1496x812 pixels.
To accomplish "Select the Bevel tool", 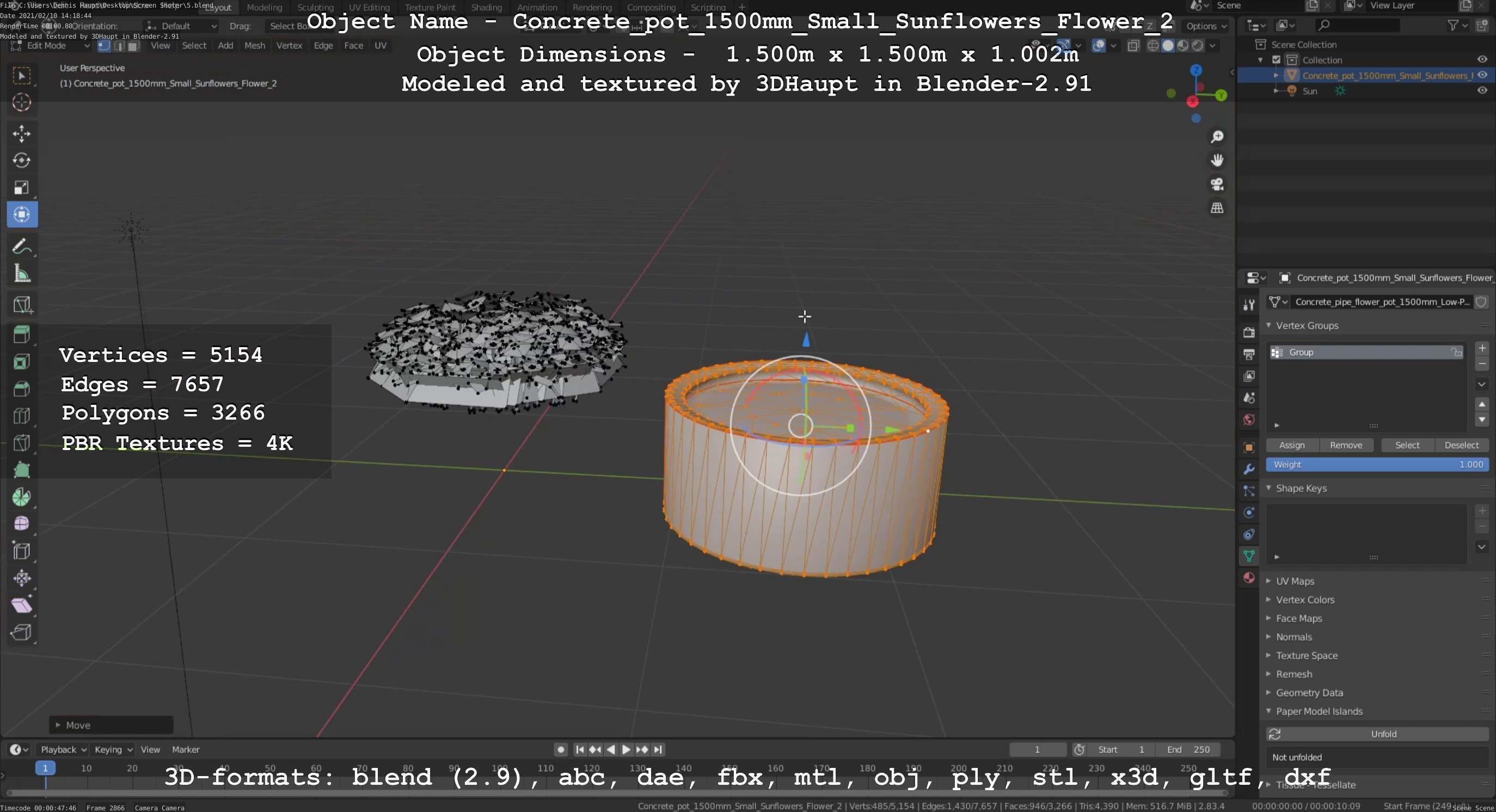I will (x=22, y=388).
